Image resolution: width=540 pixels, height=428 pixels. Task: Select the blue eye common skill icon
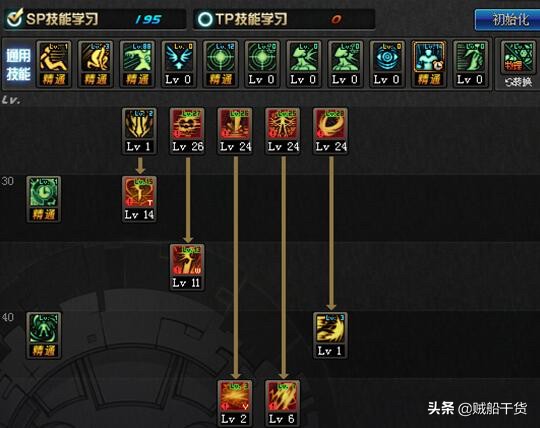tap(387, 64)
